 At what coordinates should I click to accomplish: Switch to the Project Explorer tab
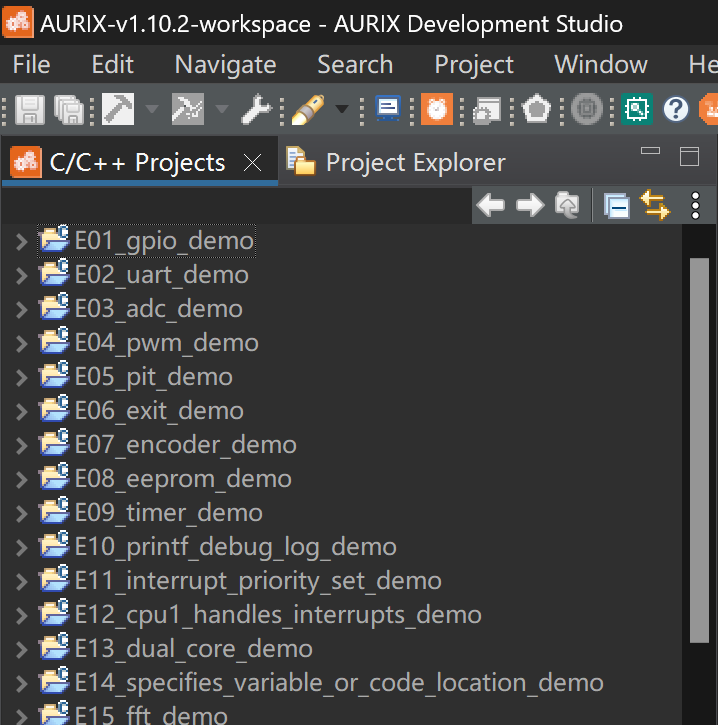395,162
